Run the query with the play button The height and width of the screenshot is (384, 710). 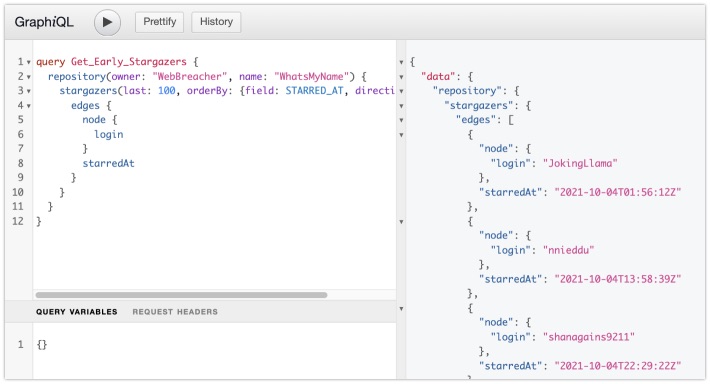coord(107,22)
